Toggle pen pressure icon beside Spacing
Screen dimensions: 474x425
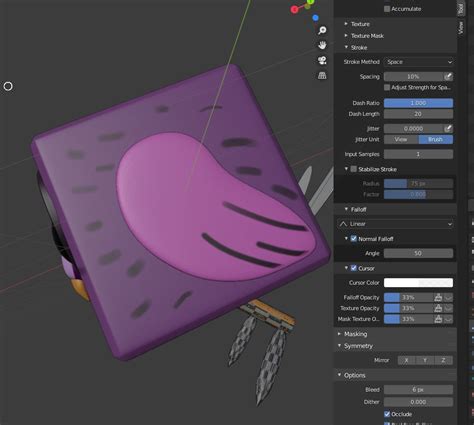pyautogui.click(x=448, y=77)
